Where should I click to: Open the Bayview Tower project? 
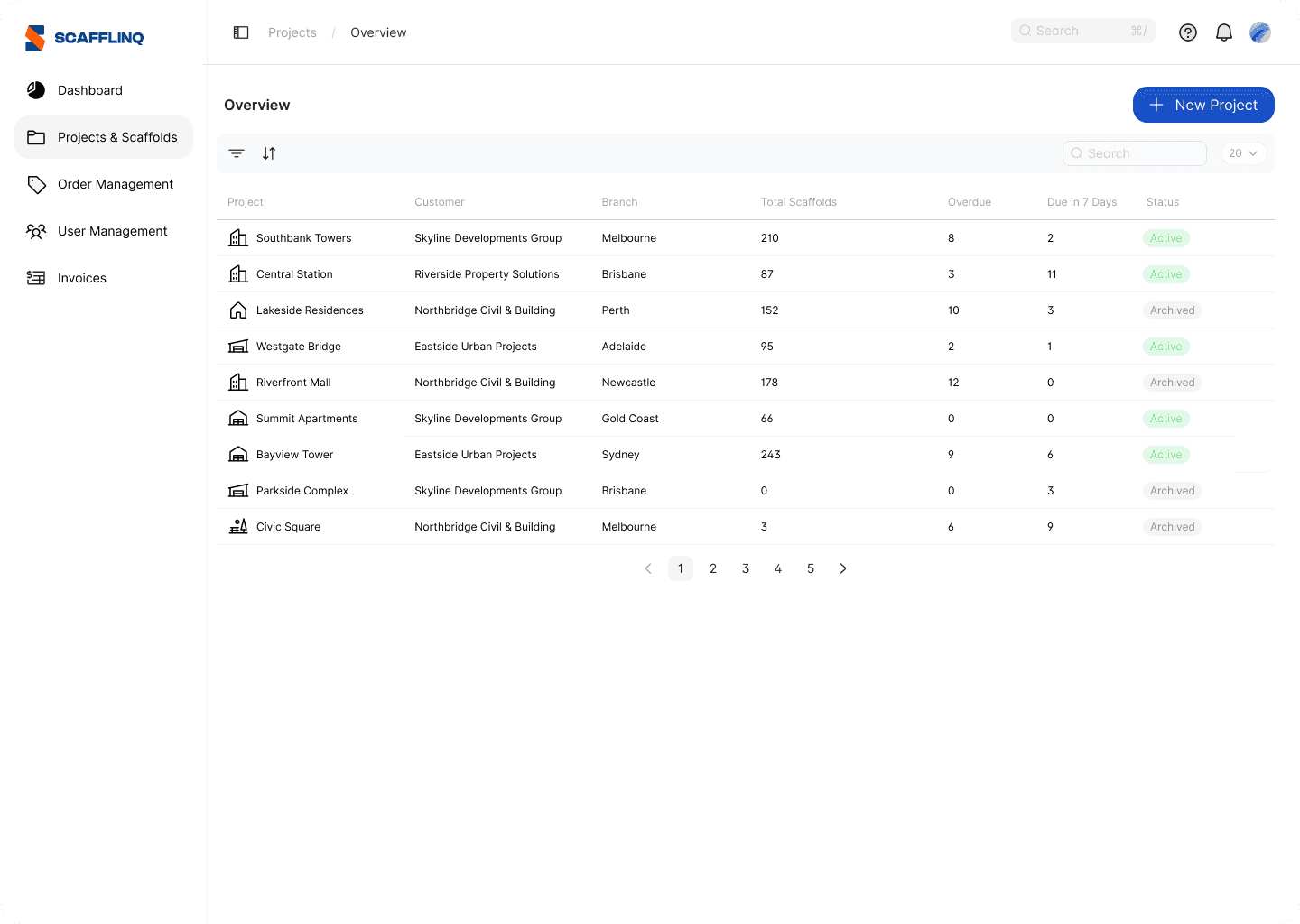(x=294, y=455)
